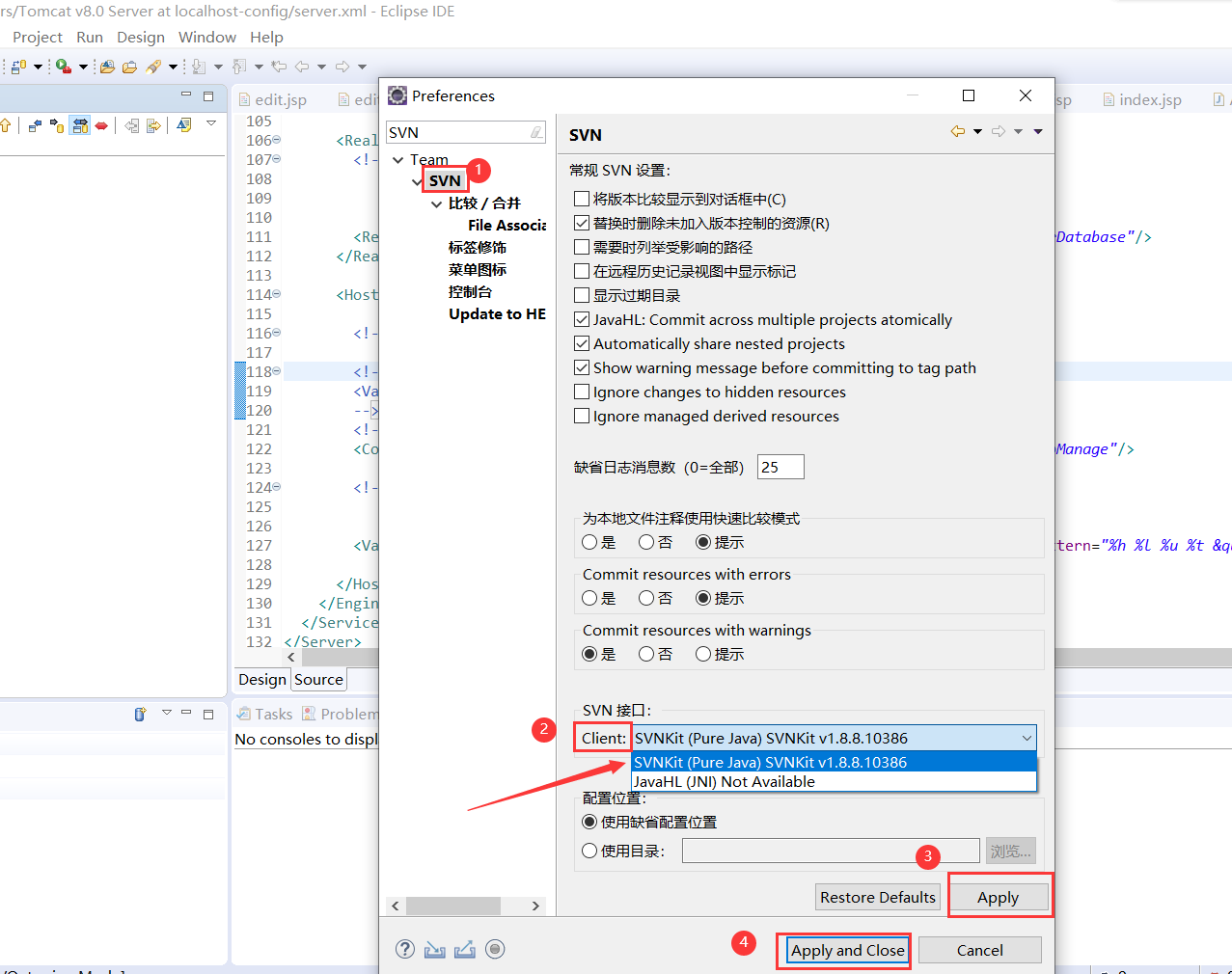The image size is (1232, 974).
Task: Open Preferences view menu dropdown arrow
Action: [x=1038, y=131]
